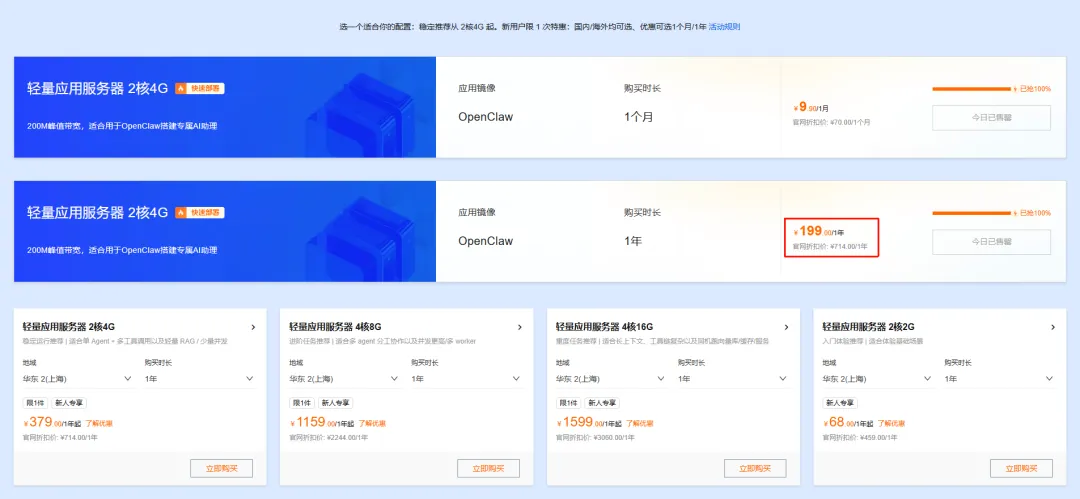Click 新人专享 tag on the 2核2G card
This screenshot has height=499, width=1080.
(840, 403)
